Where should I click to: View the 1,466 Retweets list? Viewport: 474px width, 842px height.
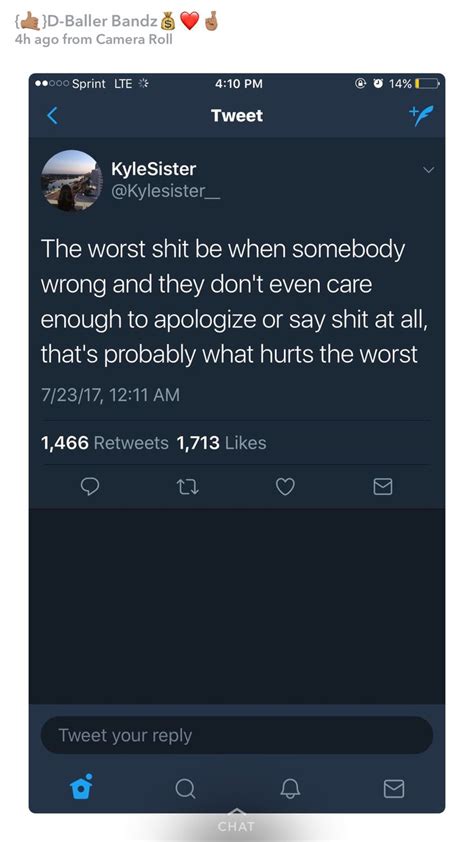105,443
